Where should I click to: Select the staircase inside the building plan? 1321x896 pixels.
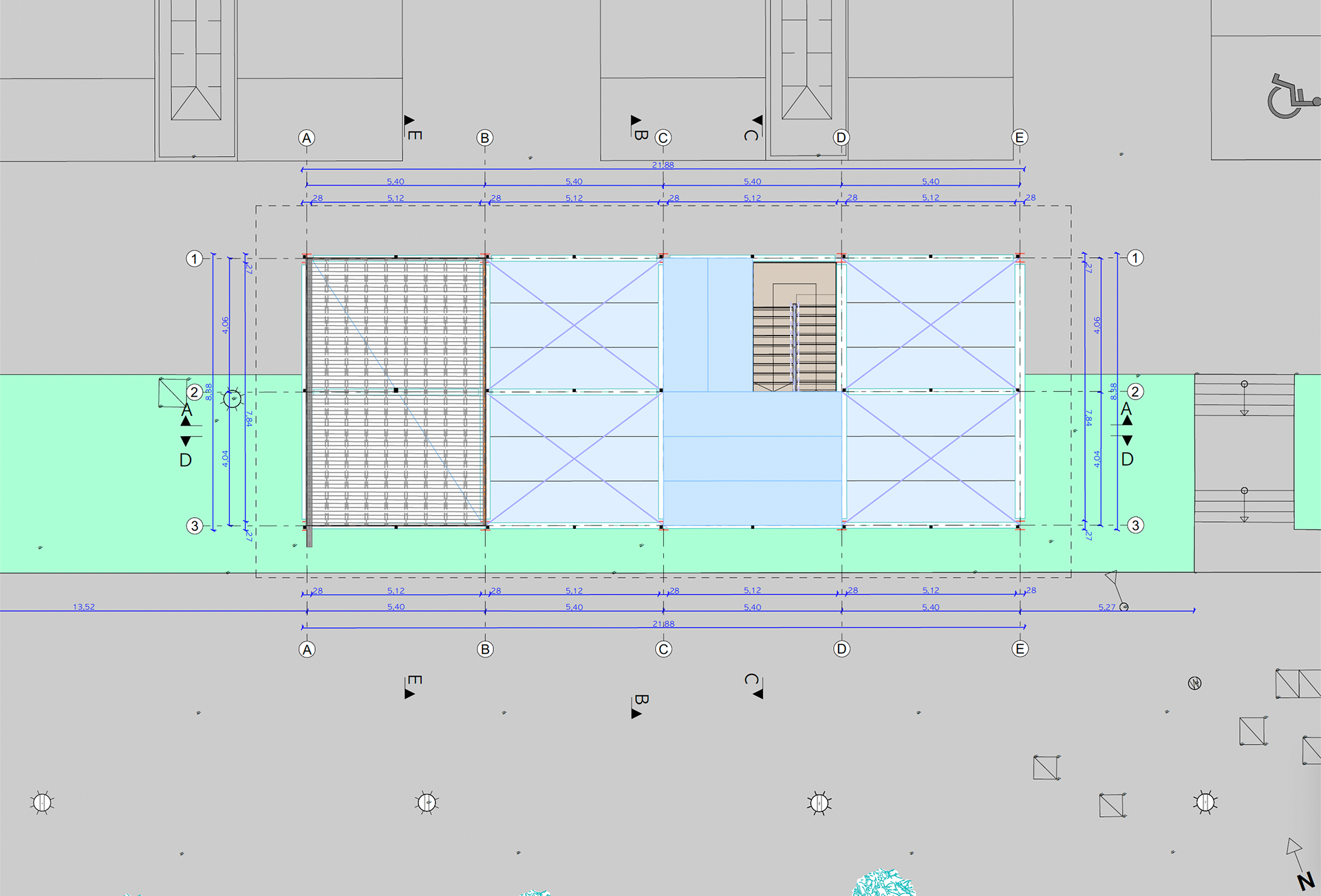(795, 327)
